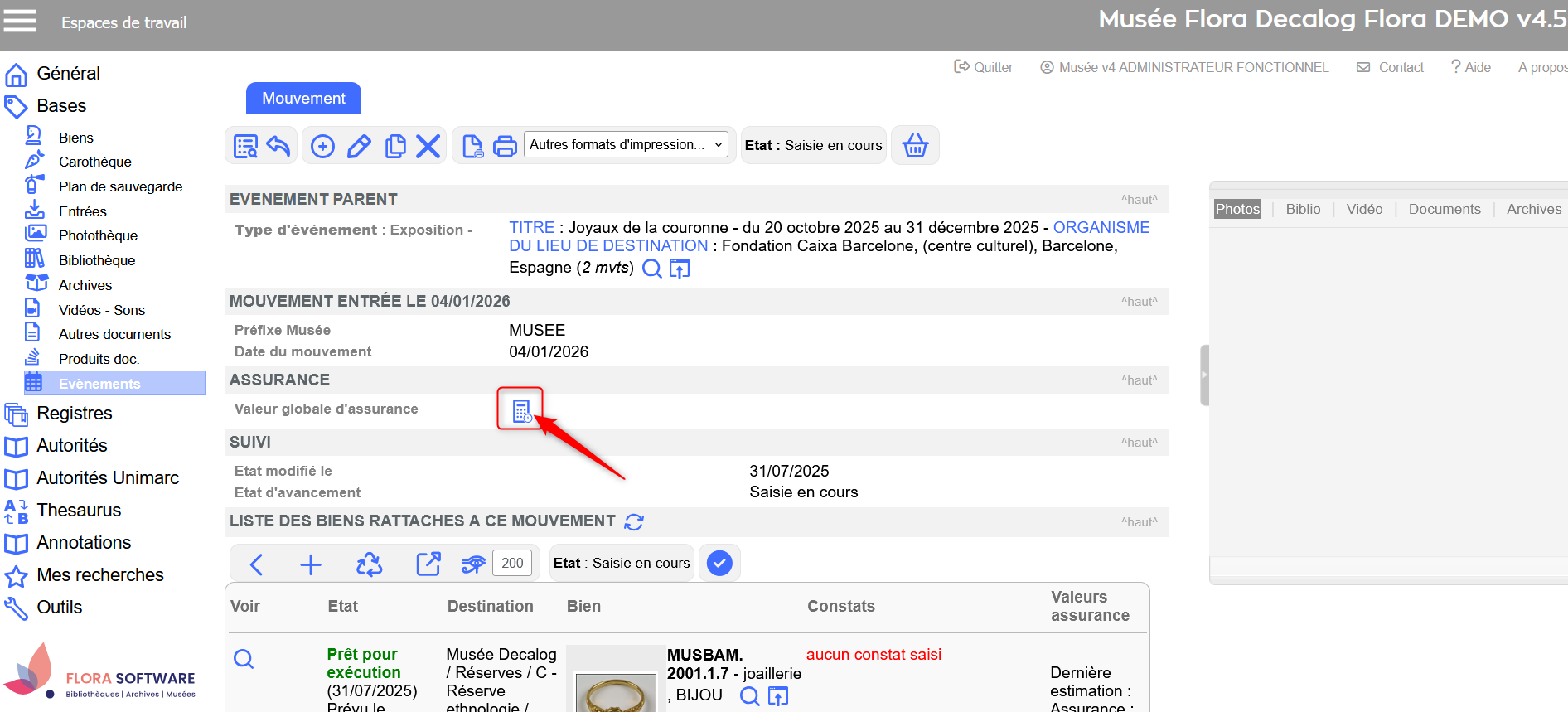This screenshot has width=1568, height=712.
Task: Toggle the eye visibility icon in list toolbar
Action: pyautogui.click(x=473, y=564)
